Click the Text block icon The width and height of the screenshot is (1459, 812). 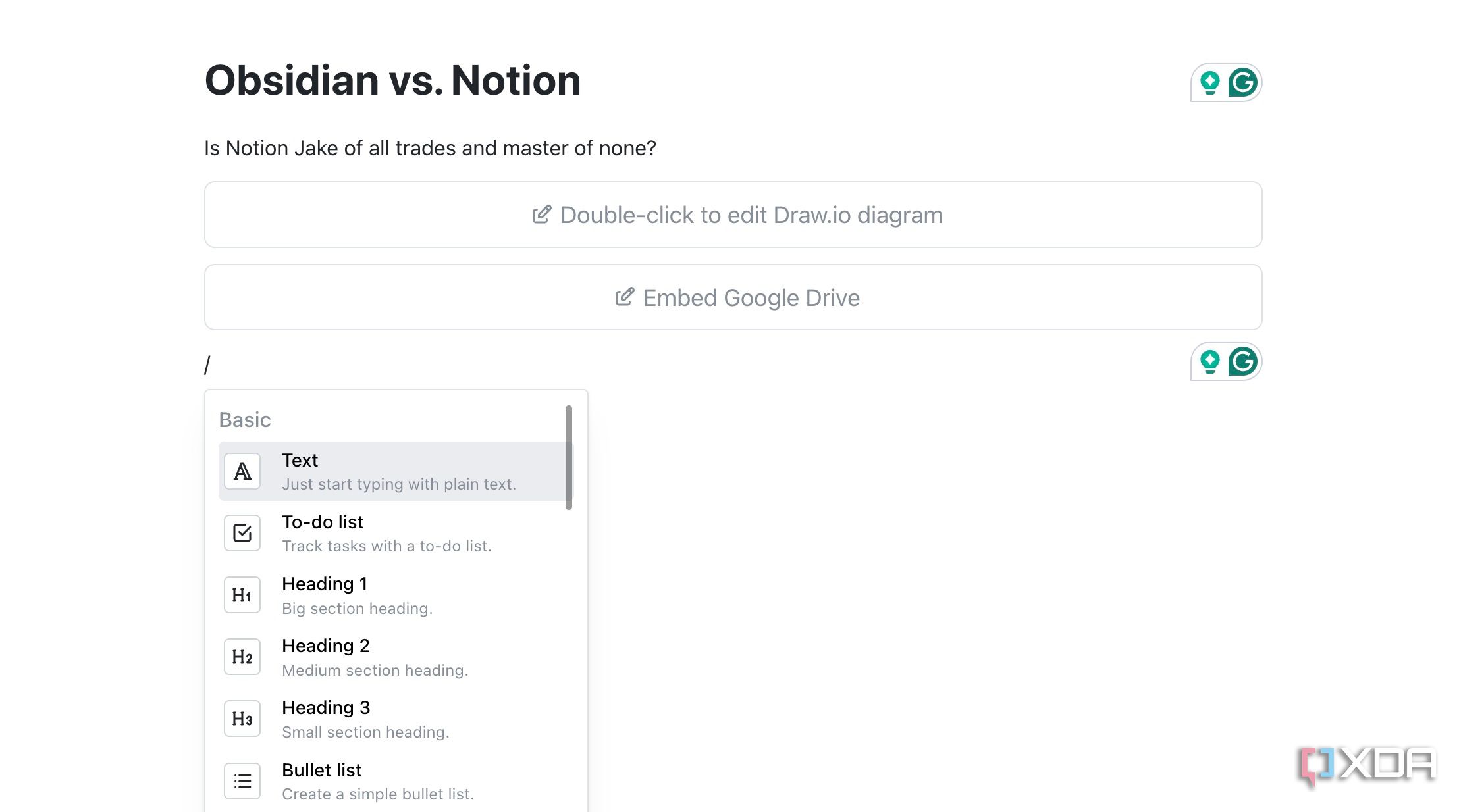pyautogui.click(x=242, y=471)
